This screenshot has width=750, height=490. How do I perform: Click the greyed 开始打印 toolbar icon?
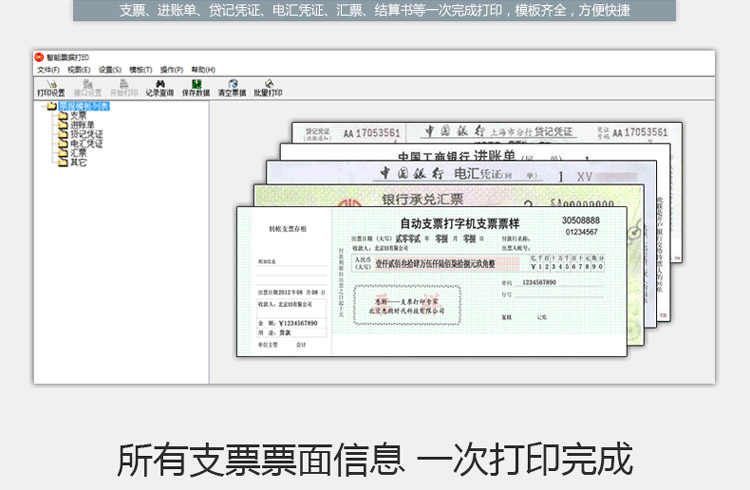(124, 89)
